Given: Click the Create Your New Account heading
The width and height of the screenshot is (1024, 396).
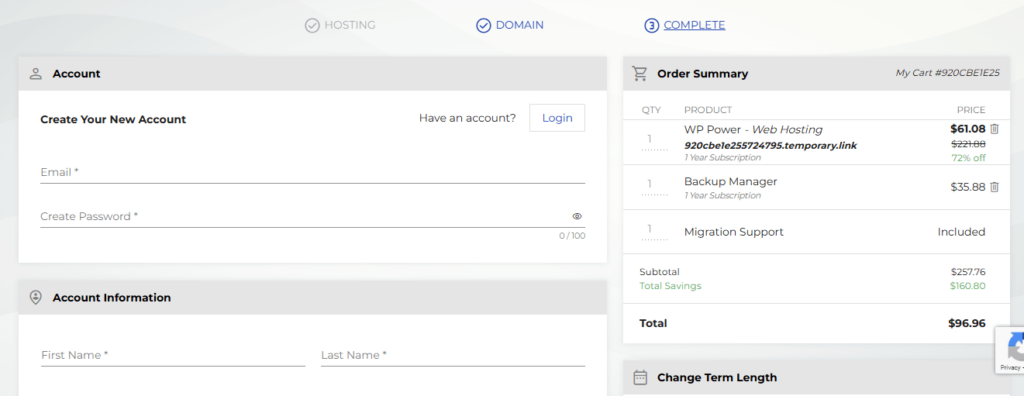Looking at the screenshot, I should (113, 120).
